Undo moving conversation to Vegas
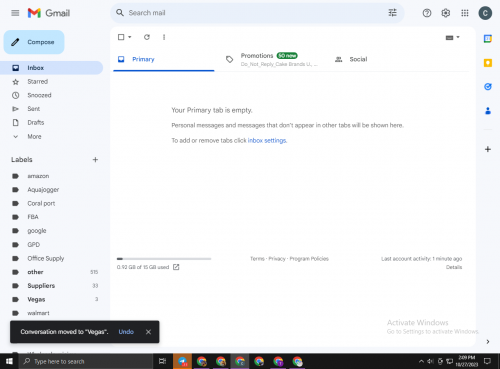This screenshot has height=369, width=500. tap(126, 332)
